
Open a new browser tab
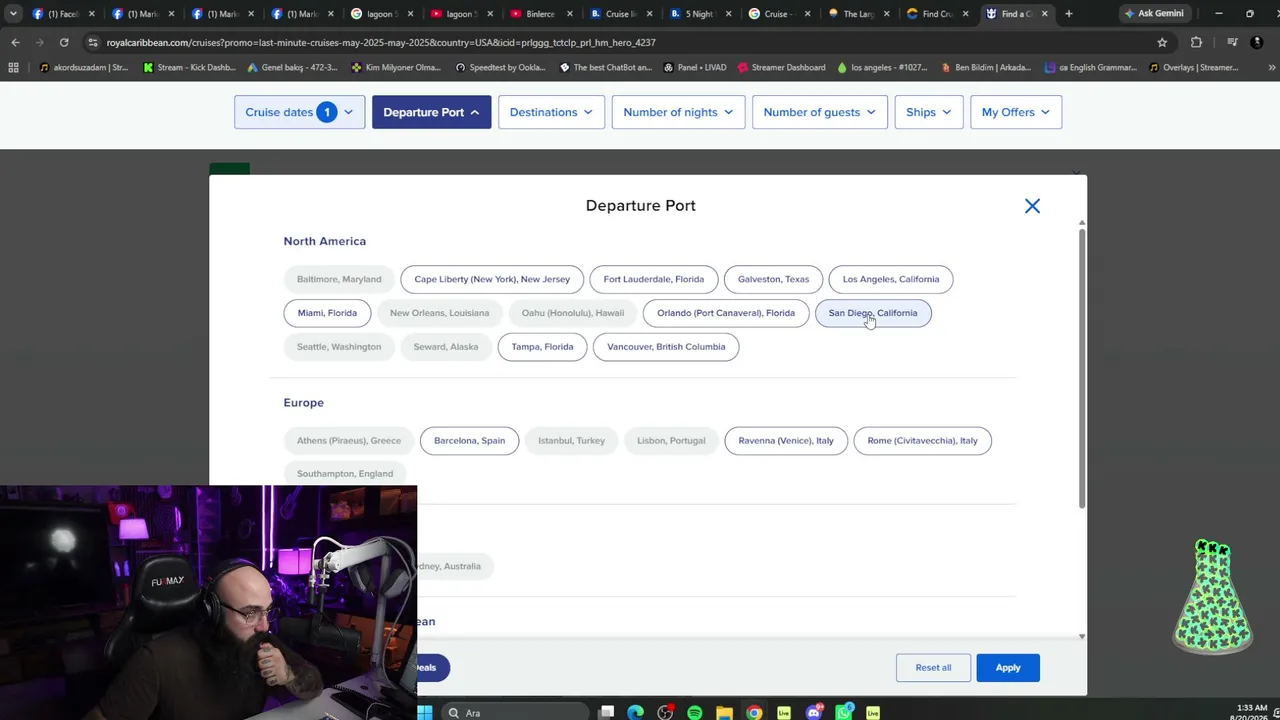[x=1069, y=14]
